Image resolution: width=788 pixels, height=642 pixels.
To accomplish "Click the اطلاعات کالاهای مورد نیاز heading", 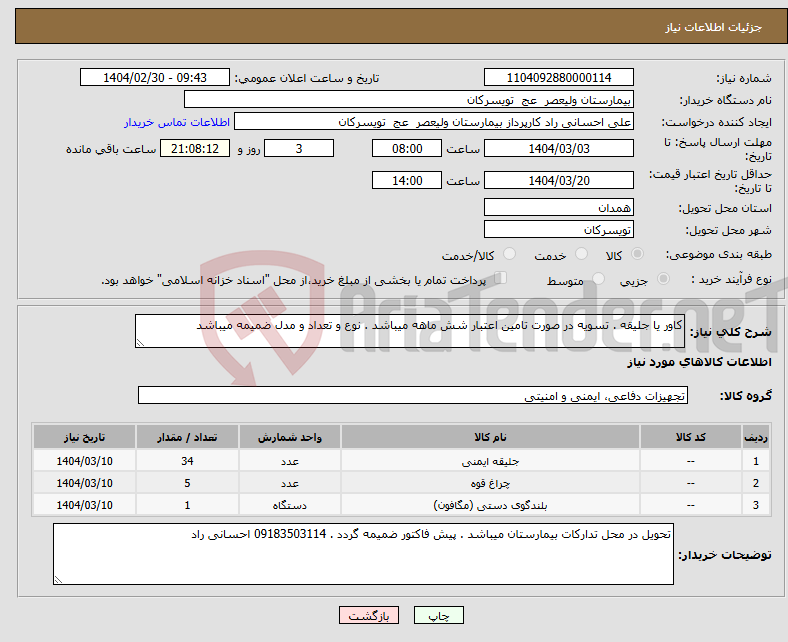I will 699,362.
